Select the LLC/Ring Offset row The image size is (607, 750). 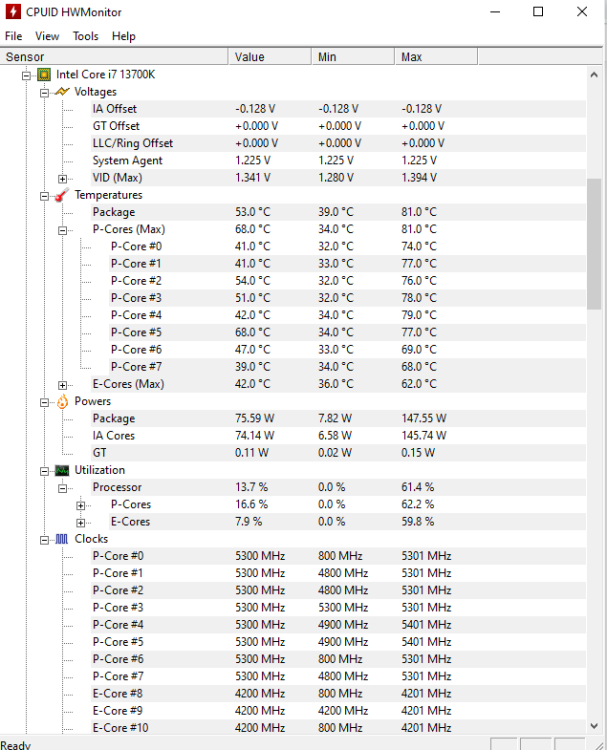338,143
